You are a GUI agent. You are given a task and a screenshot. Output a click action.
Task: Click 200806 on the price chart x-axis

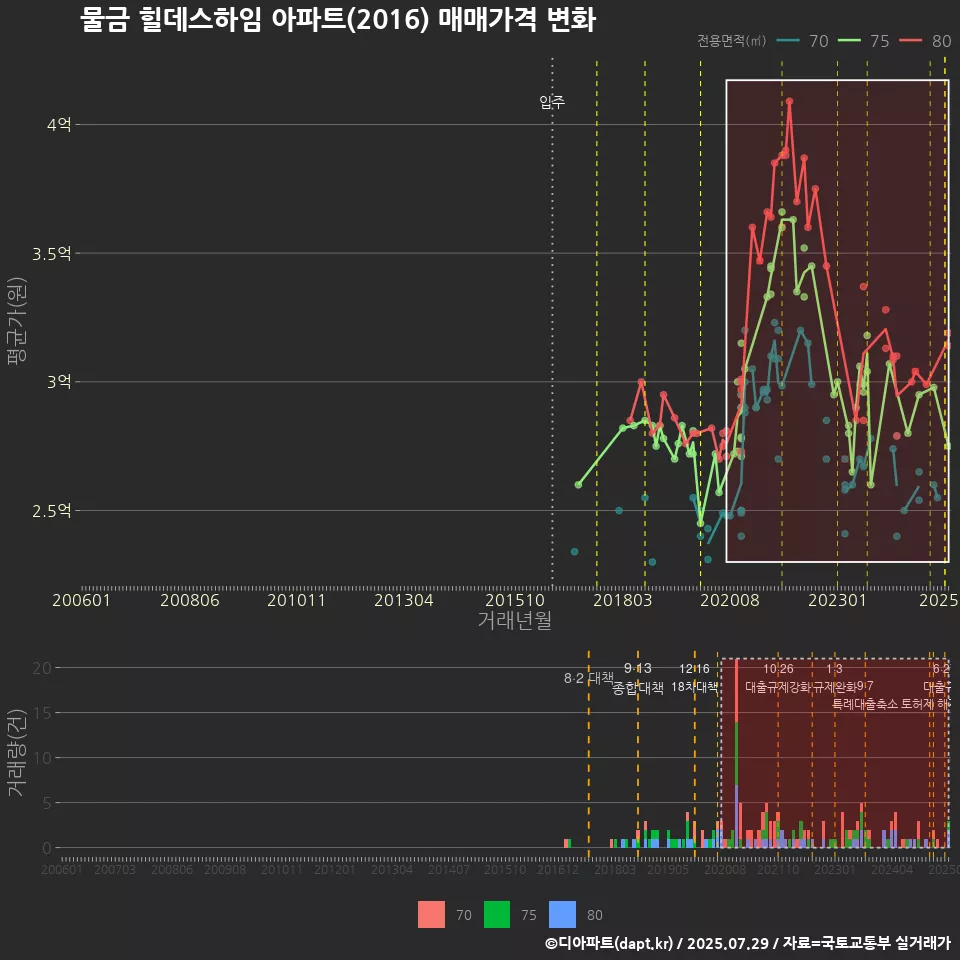[190, 600]
